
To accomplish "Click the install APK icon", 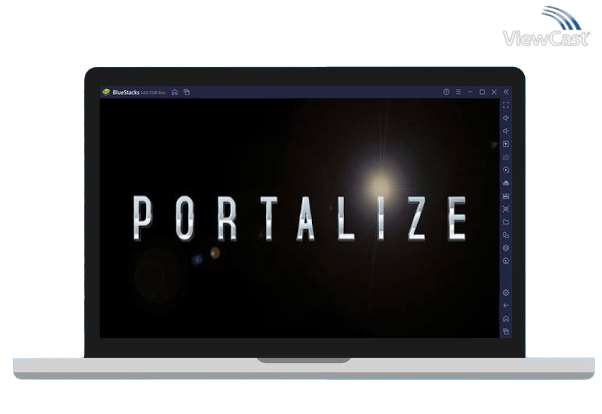I will [506, 183].
